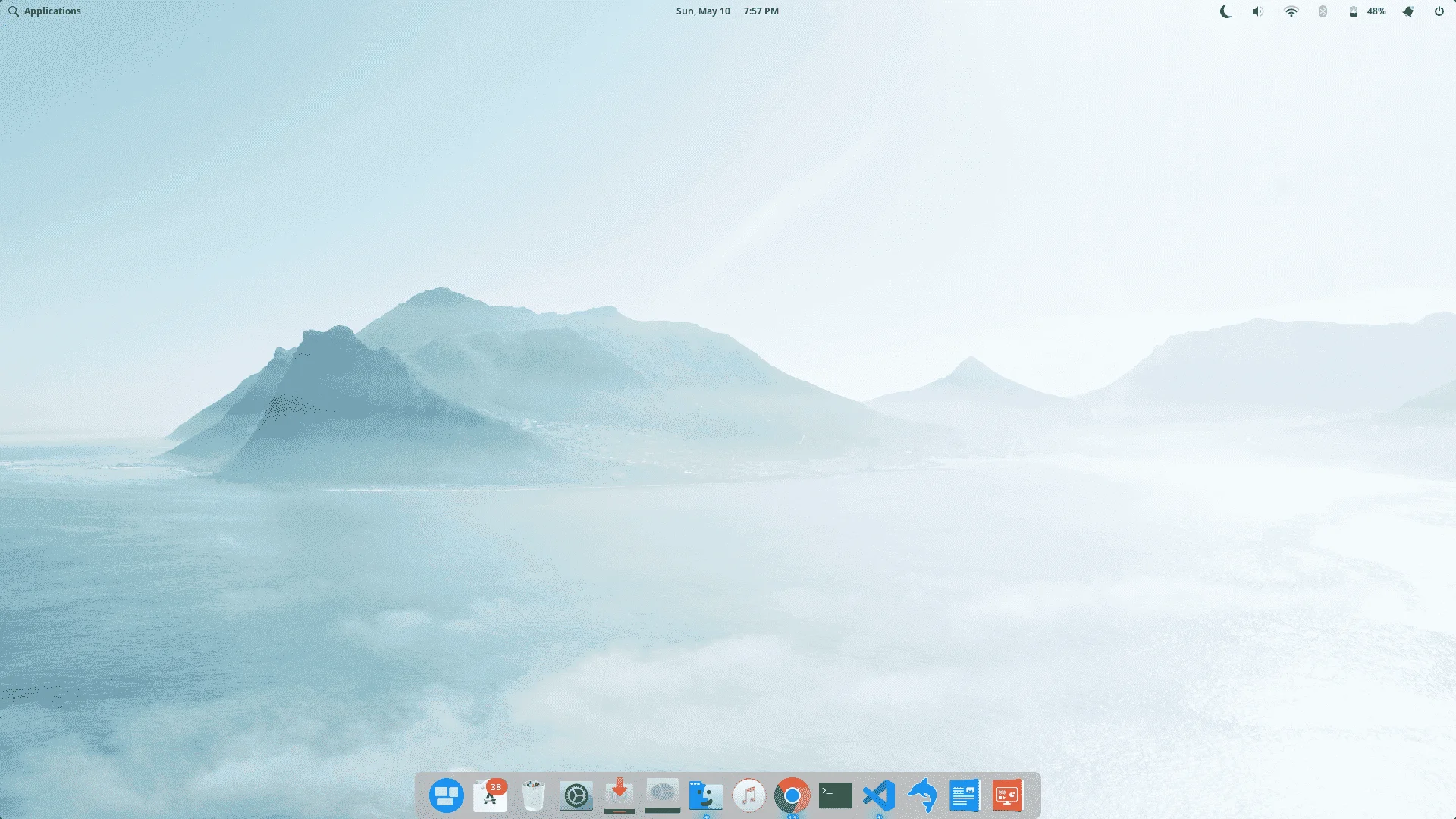Open the Bluetooth indicator

[1323, 11]
